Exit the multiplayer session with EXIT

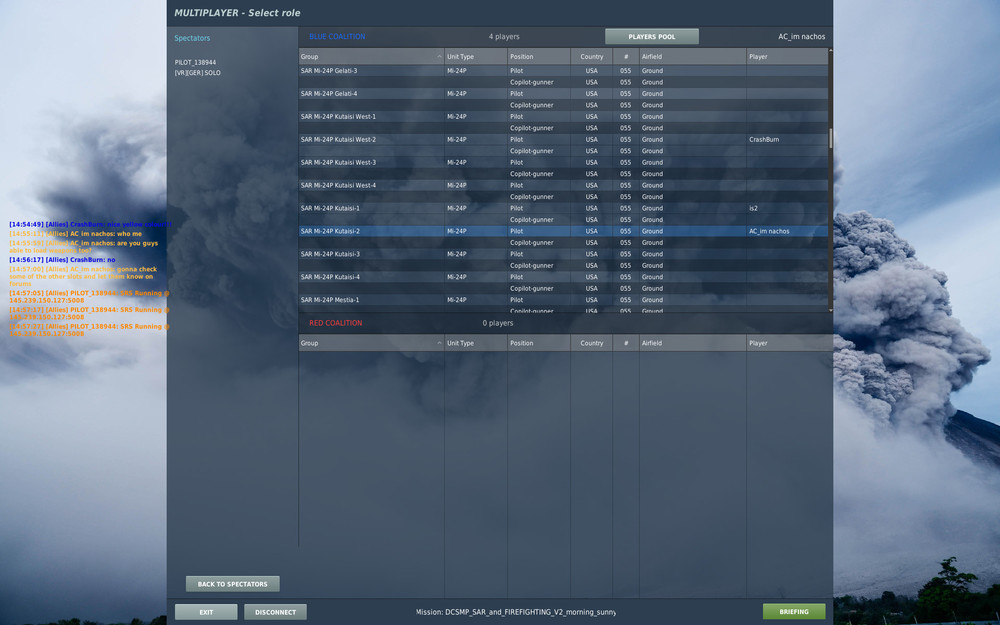[x=206, y=612]
